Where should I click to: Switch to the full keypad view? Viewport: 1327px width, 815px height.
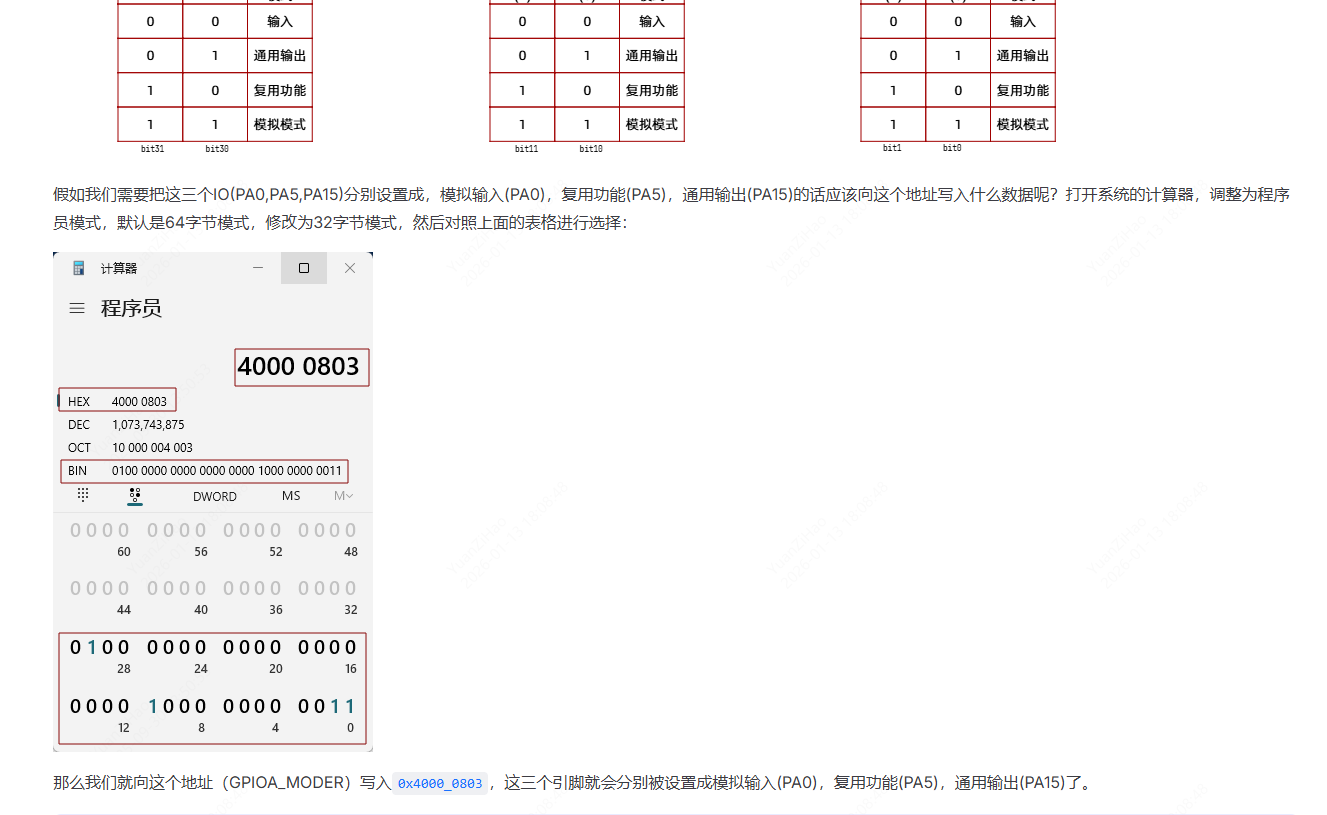(82, 494)
